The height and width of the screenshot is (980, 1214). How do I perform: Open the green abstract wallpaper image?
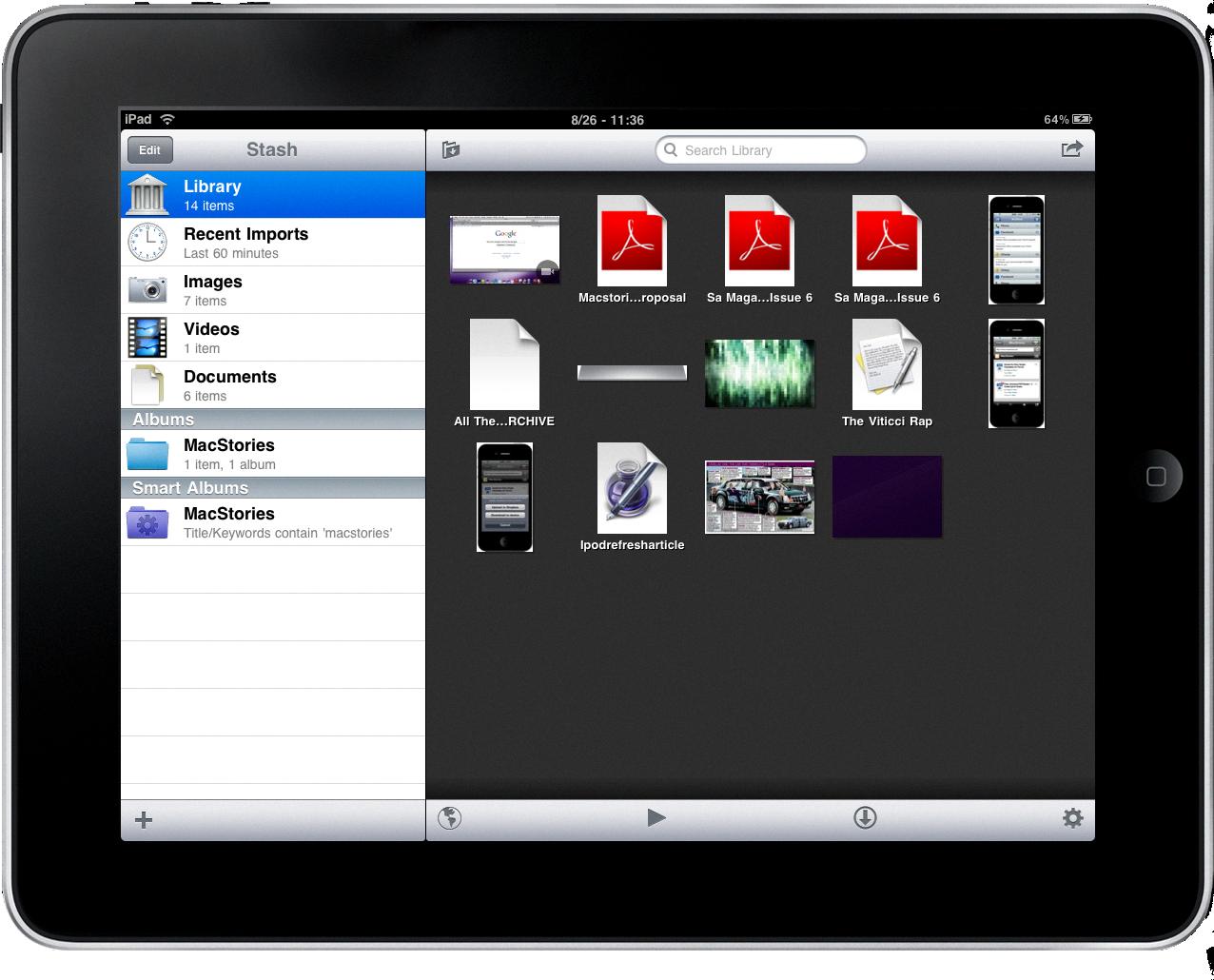tap(759, 373)
